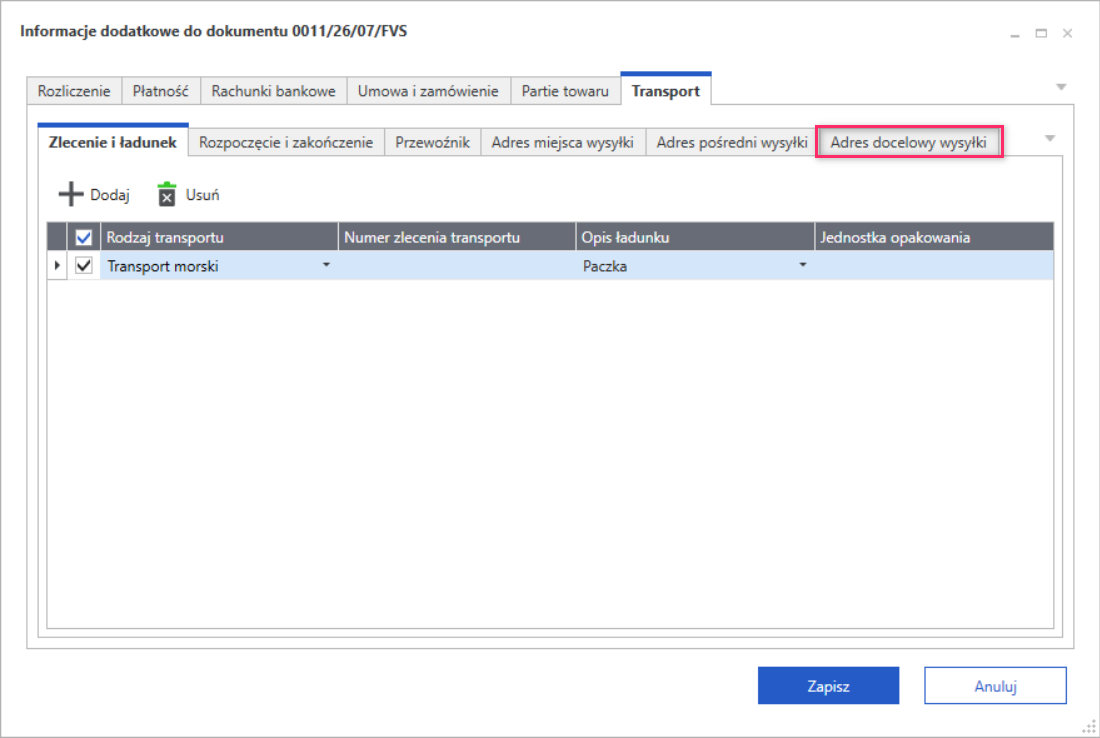1100x738 pixels.
Task: Click the Numer zlecenia transportu column header
Action: tap(457, 237)
